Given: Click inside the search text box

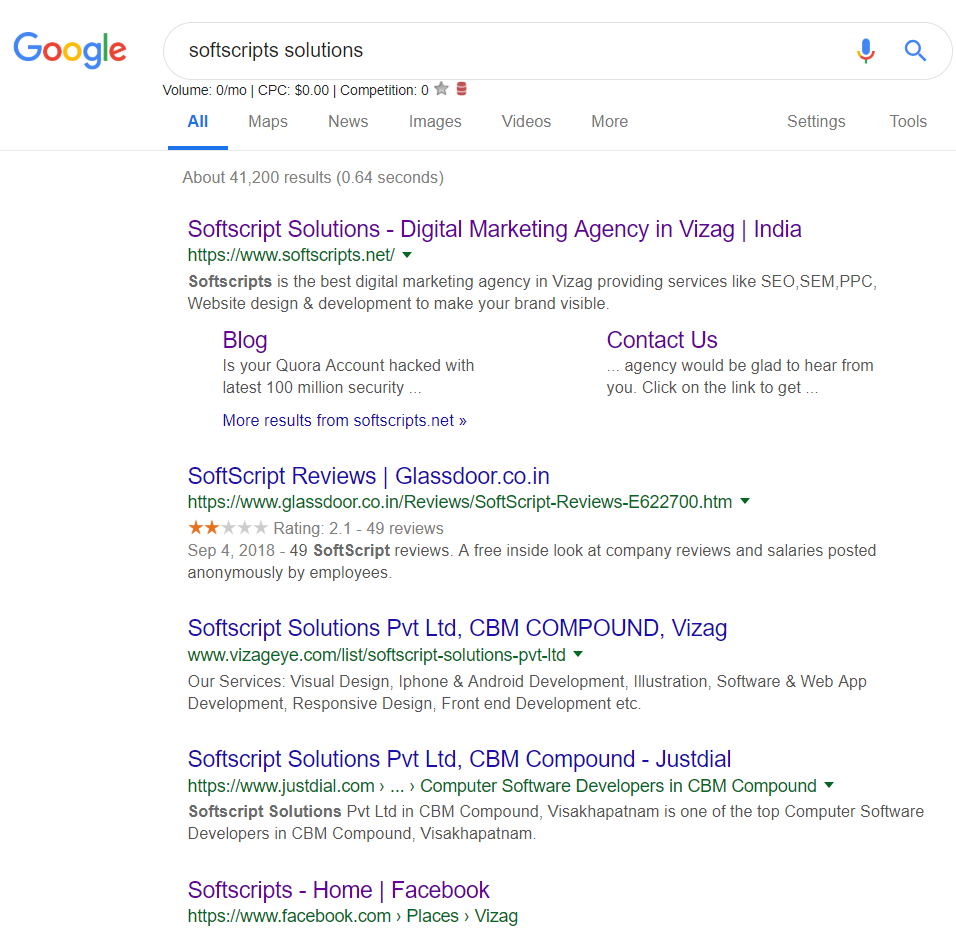Looking at the screenshot, I should click(x=500, y=50).
